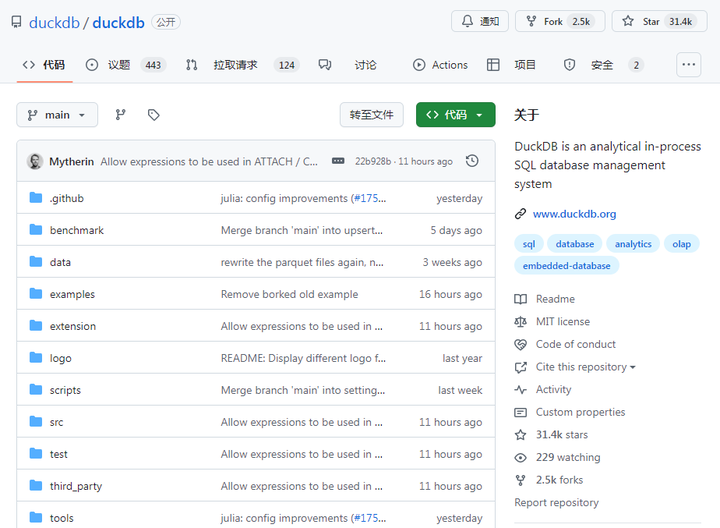
Task: Expand commit message ellipsis icon
Action: tap(338, 161)
